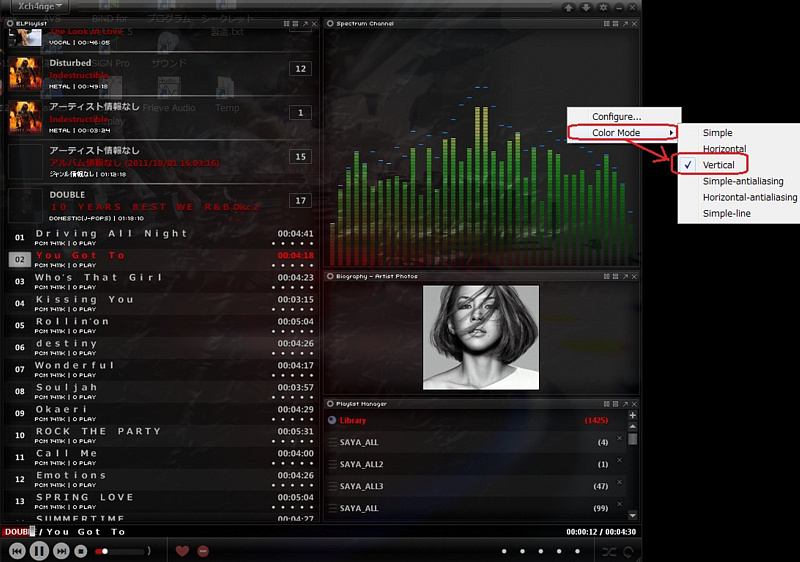Click the Biography panel columns layout icon
This screenshot has height=562, width=800.
tap(607, 276)
